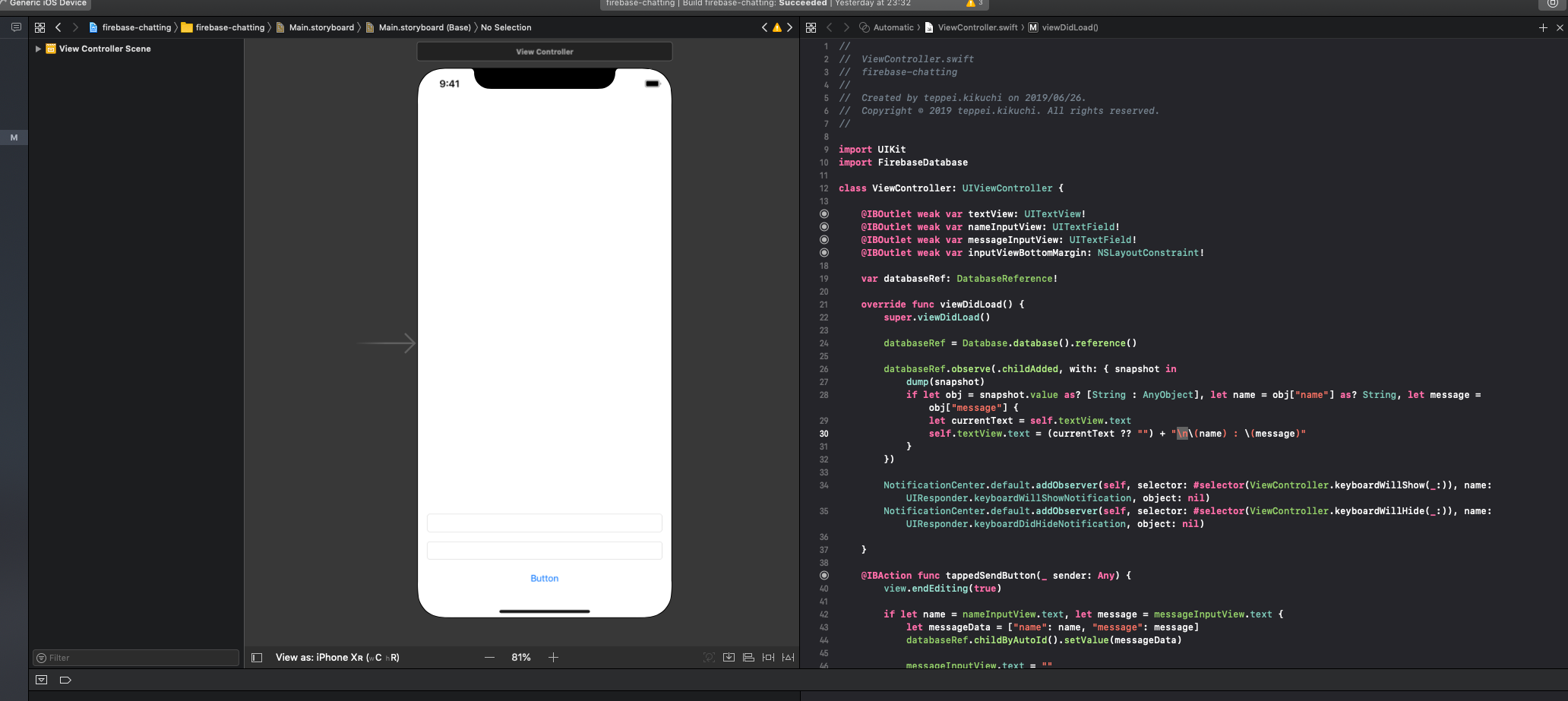This screenshot has width=1568, height=701.
Task: Open the Automatic assistant mode dropdown
Action: pyautogui.click(x=887, y=27)
